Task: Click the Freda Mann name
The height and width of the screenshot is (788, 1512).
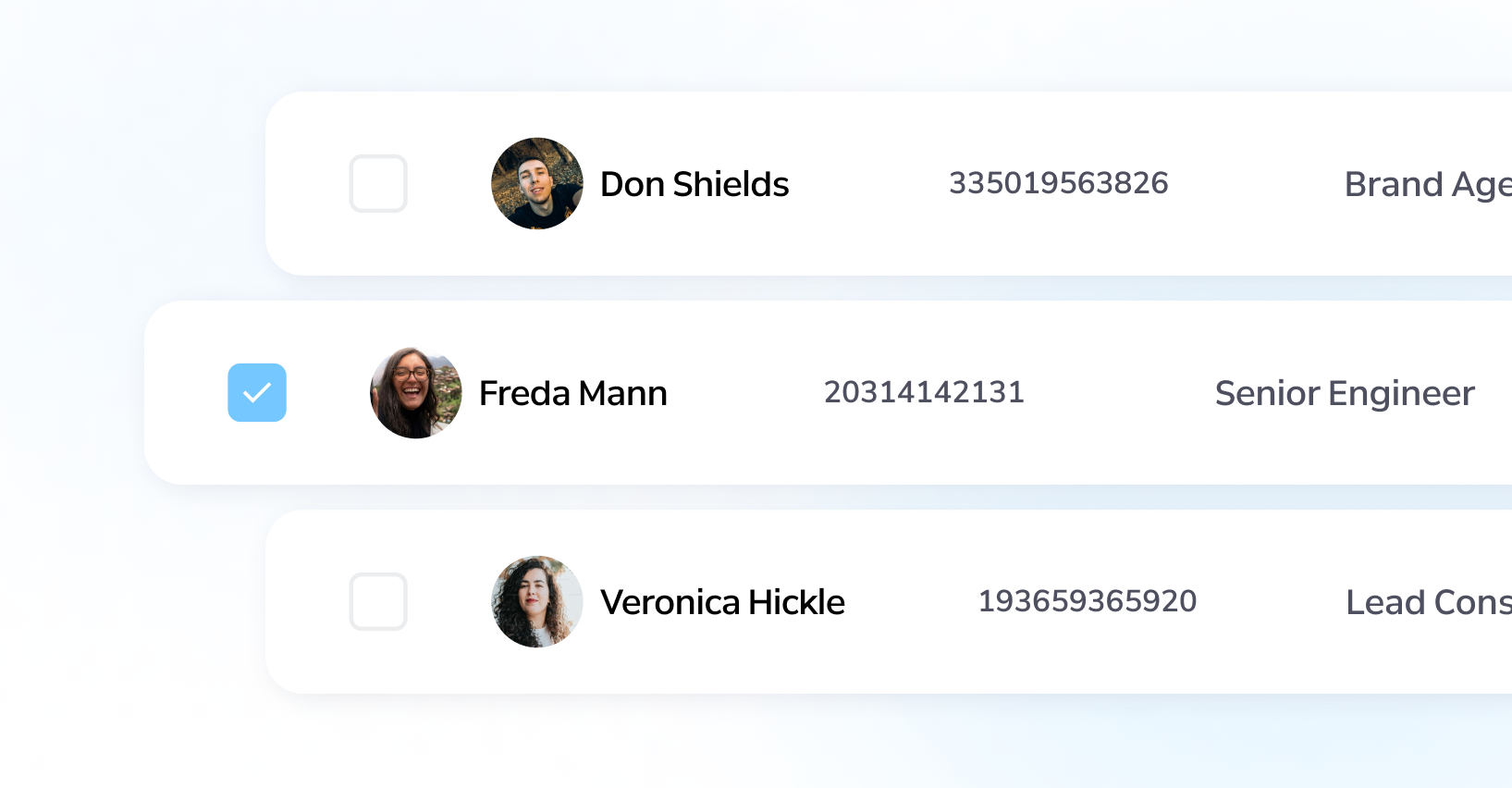Action: click(x=572, y=393)
